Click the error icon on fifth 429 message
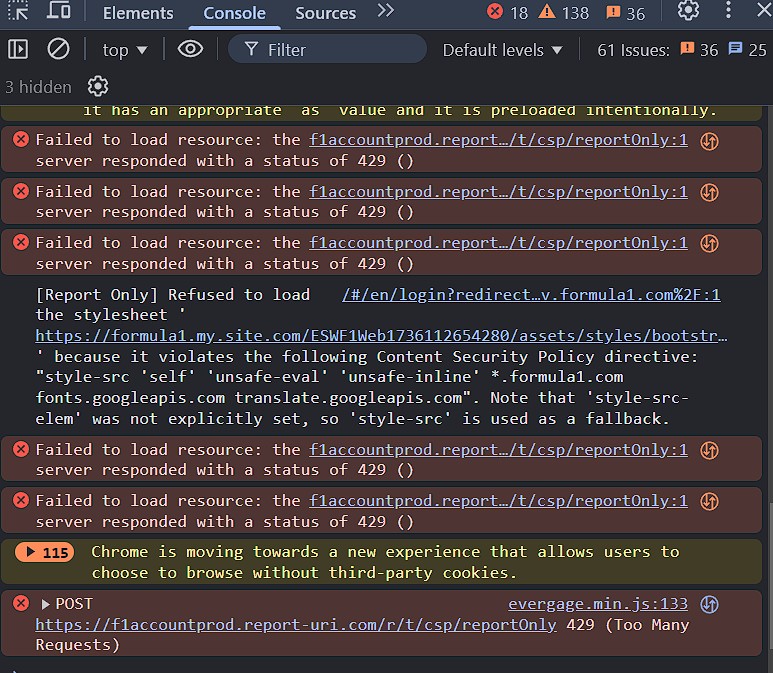The image size is (773, 673). (21, 500)
